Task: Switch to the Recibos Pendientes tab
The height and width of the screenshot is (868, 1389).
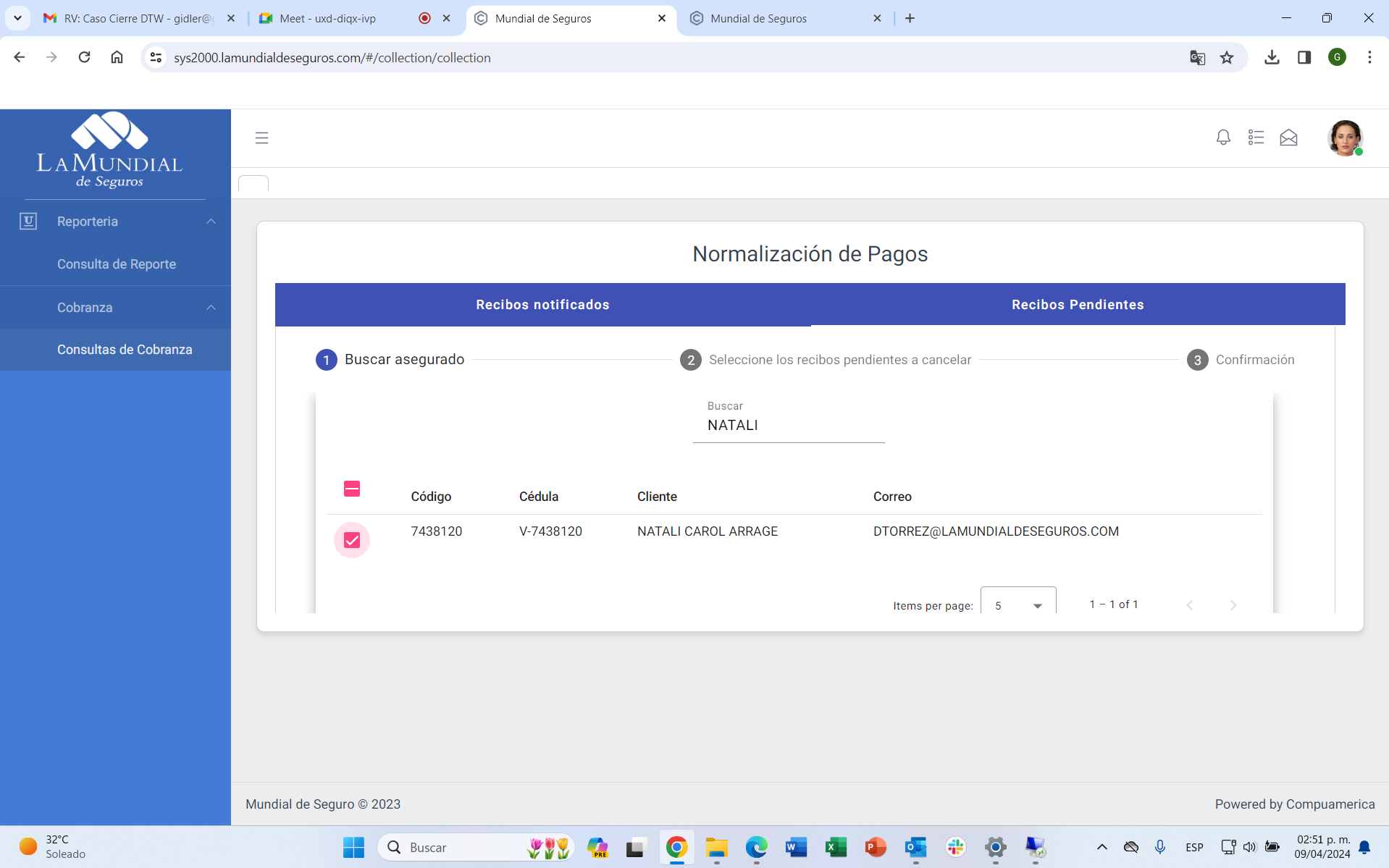Action: 1077,305
